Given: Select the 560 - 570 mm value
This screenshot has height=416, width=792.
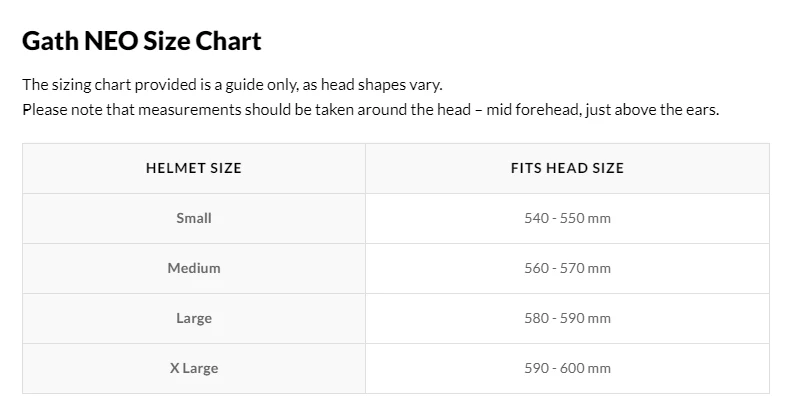Looking at the screenshot, I should pyautogui.click(x=567, y=268).
